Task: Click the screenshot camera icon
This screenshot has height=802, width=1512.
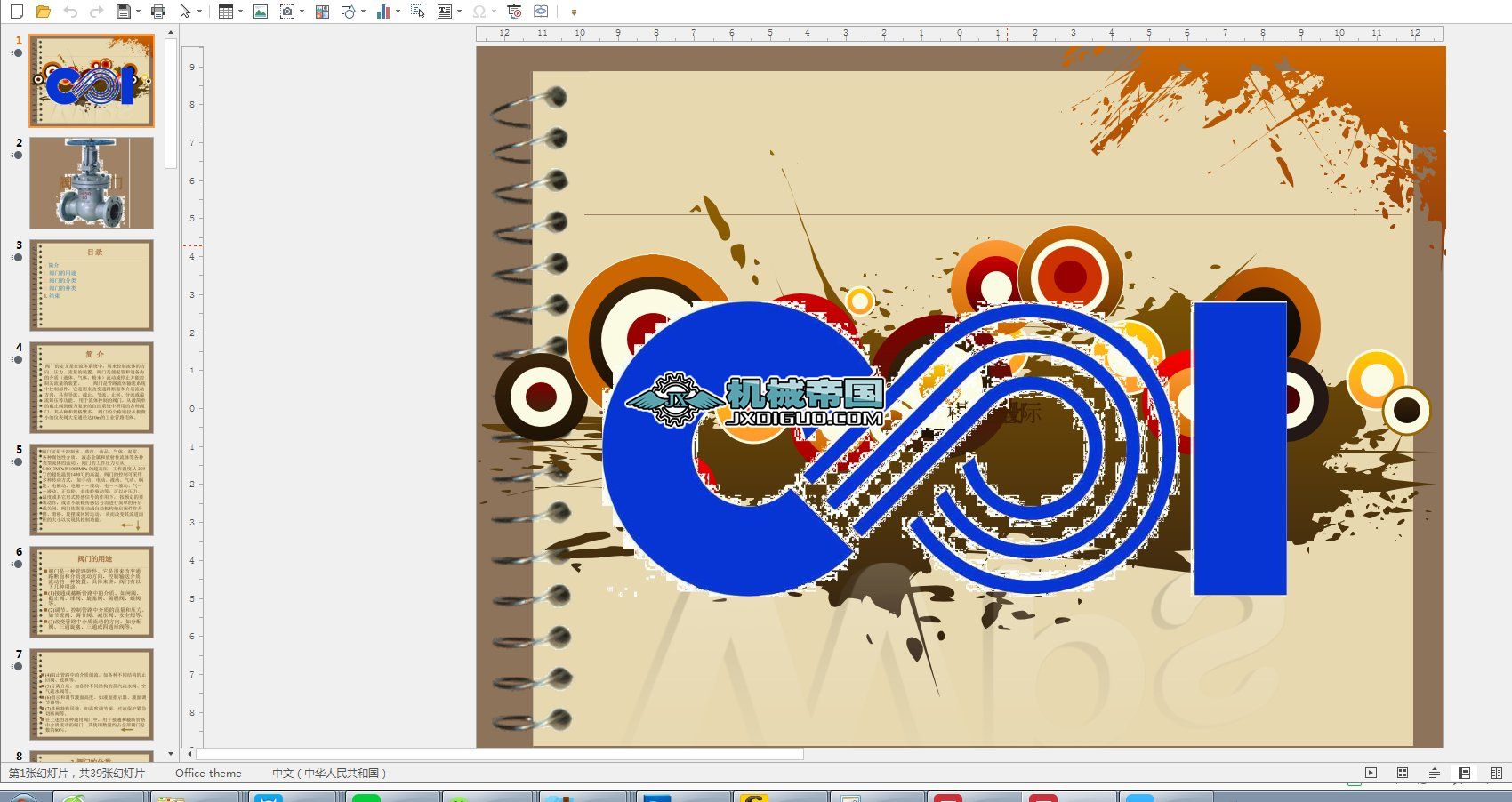Action: click(286, 12)
